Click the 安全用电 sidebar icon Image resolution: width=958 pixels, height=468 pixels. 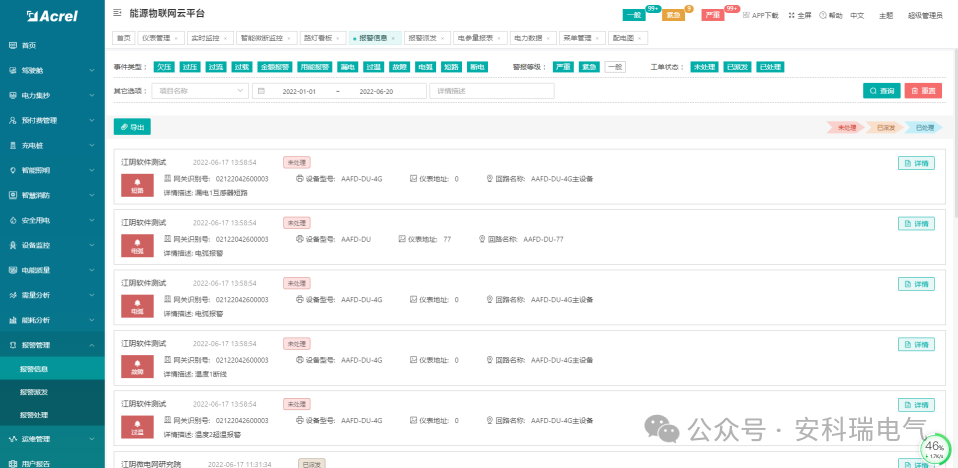pos(13,221)
